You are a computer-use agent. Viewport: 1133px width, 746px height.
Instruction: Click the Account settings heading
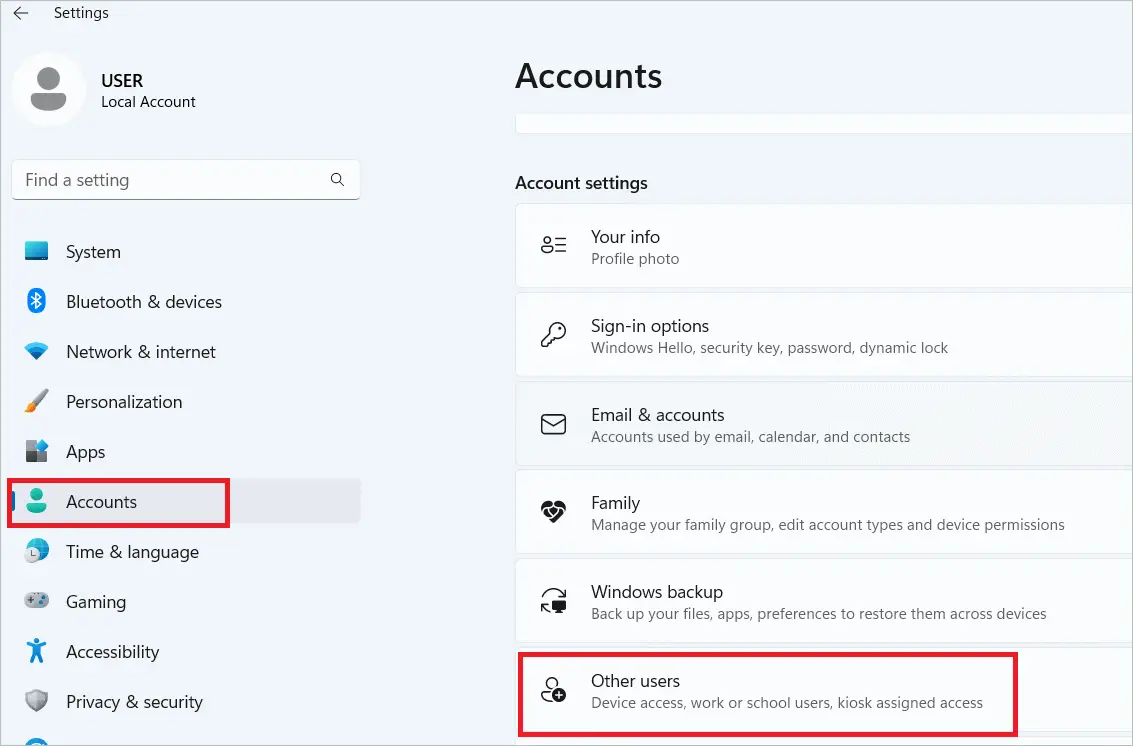tap(581, 183)
